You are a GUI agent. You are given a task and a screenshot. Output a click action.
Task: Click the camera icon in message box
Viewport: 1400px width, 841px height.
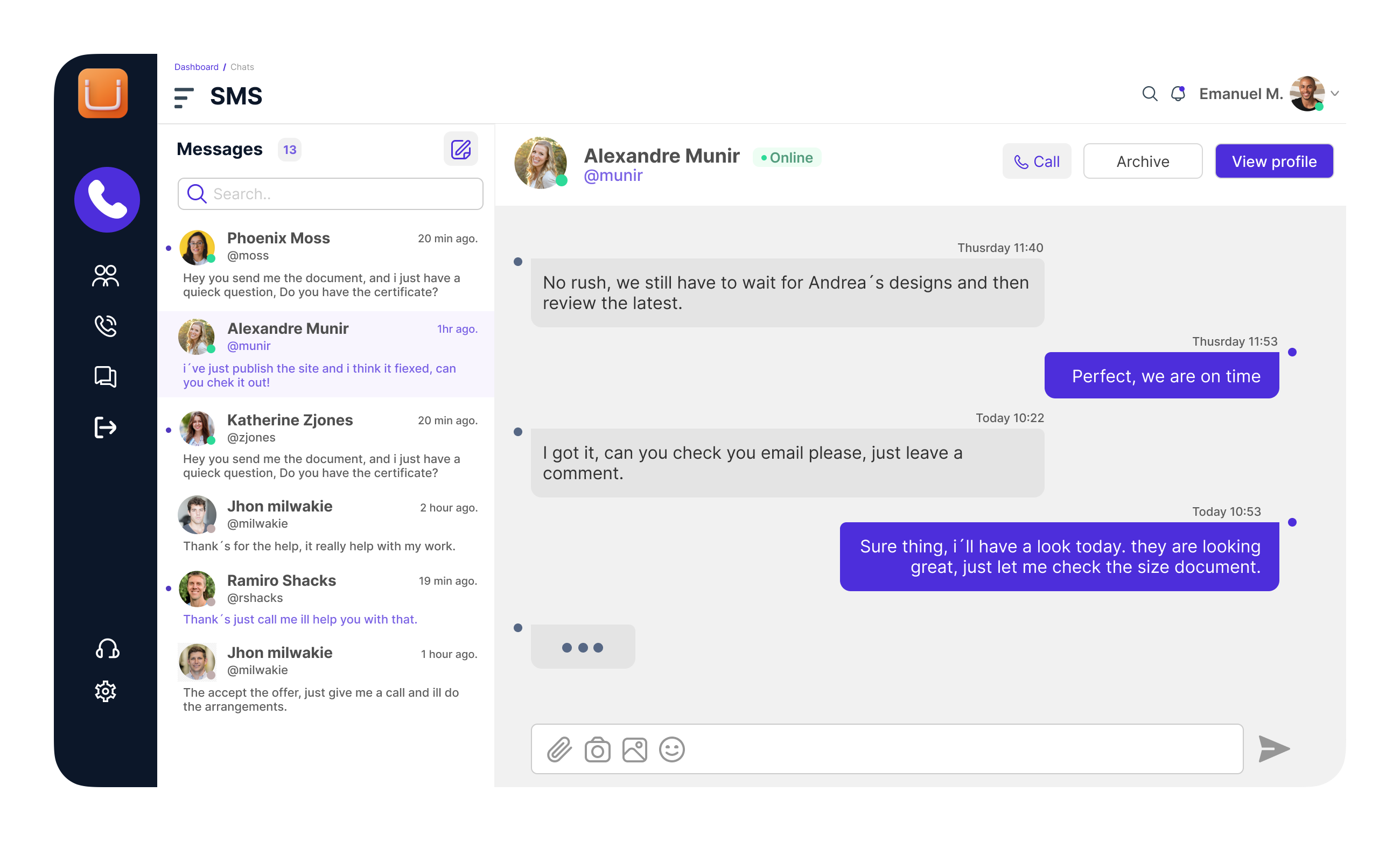click(597, 749)
